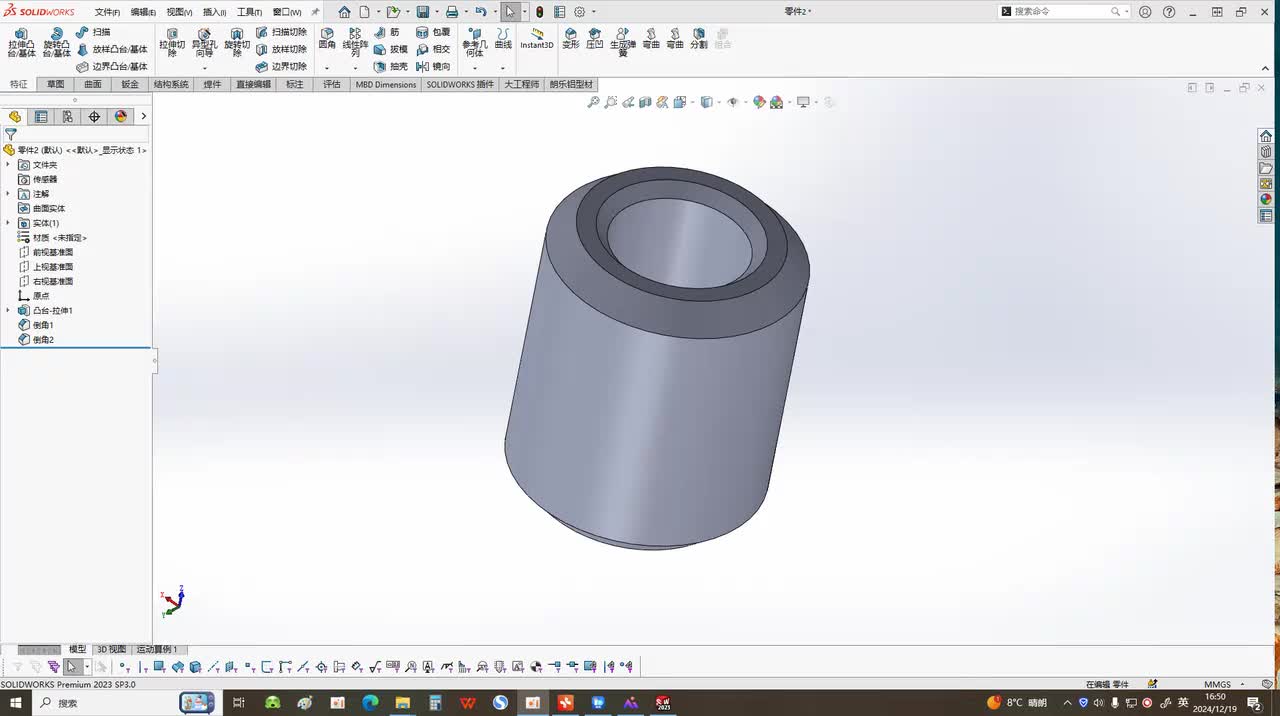This screenshot has height=716, width=1280.
Task: Expand the 实体(1) folder in tree
Action: (x=9, y=223)
